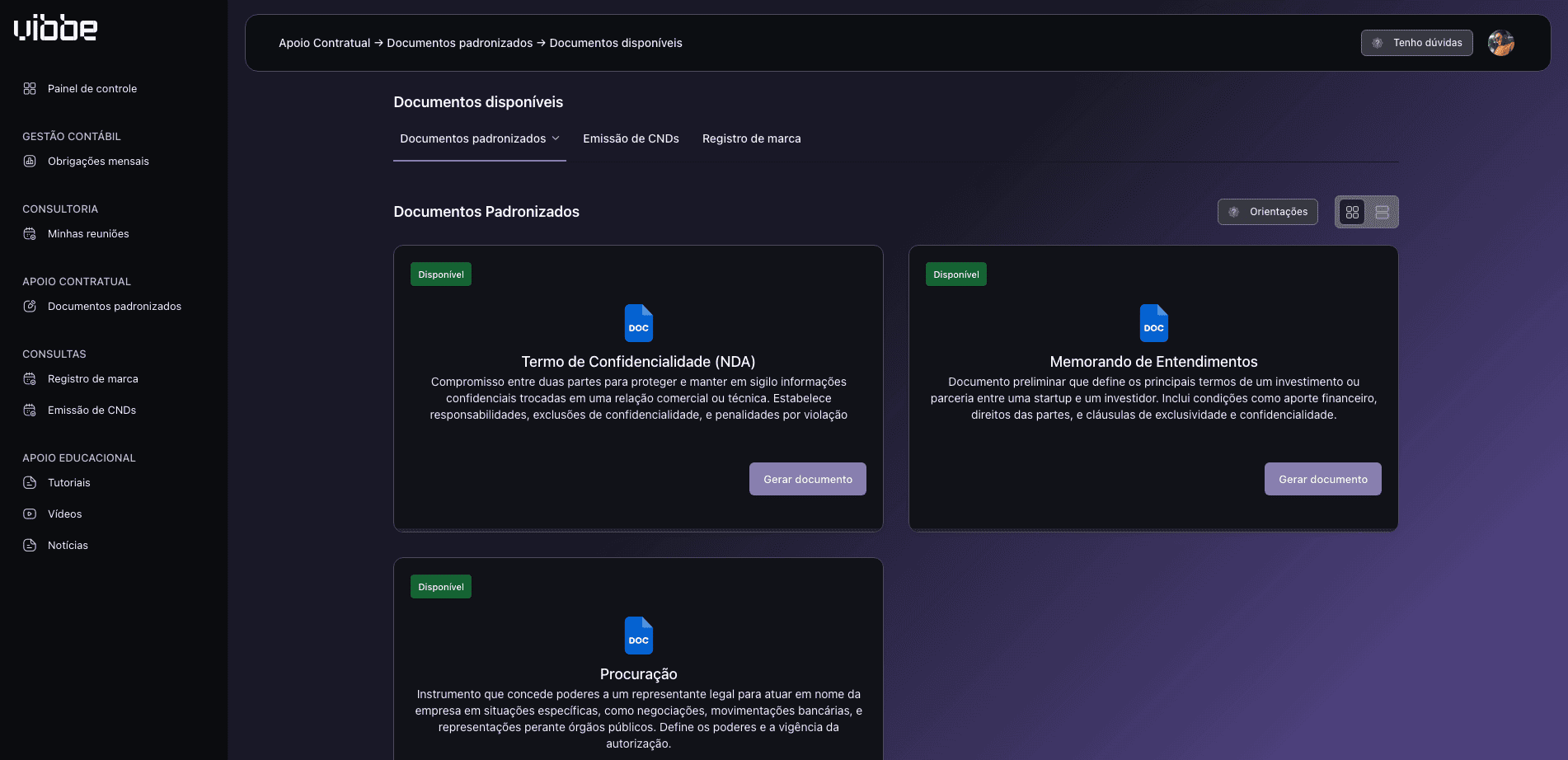Click the DOC icon for Memorando de Entendimentos

tap(1153, 323)
